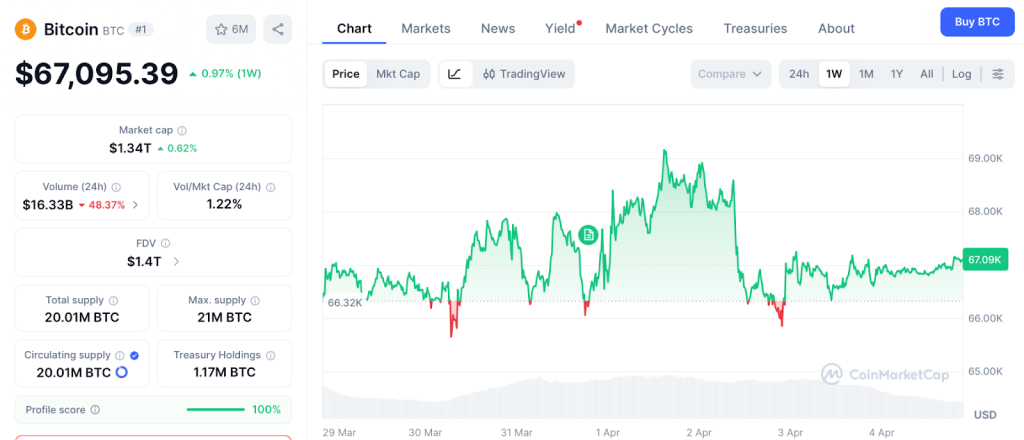Switch to the line chart icon view
This screenshot has height=440, width=1024.
(x=455, y=74)
